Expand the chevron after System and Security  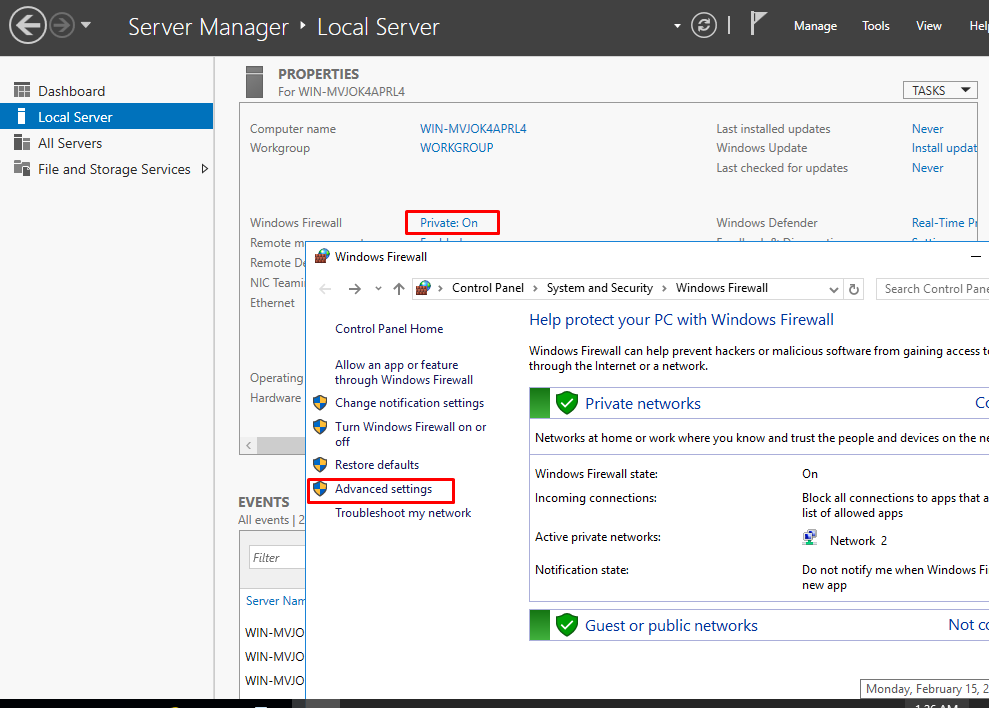click(664, 288)
